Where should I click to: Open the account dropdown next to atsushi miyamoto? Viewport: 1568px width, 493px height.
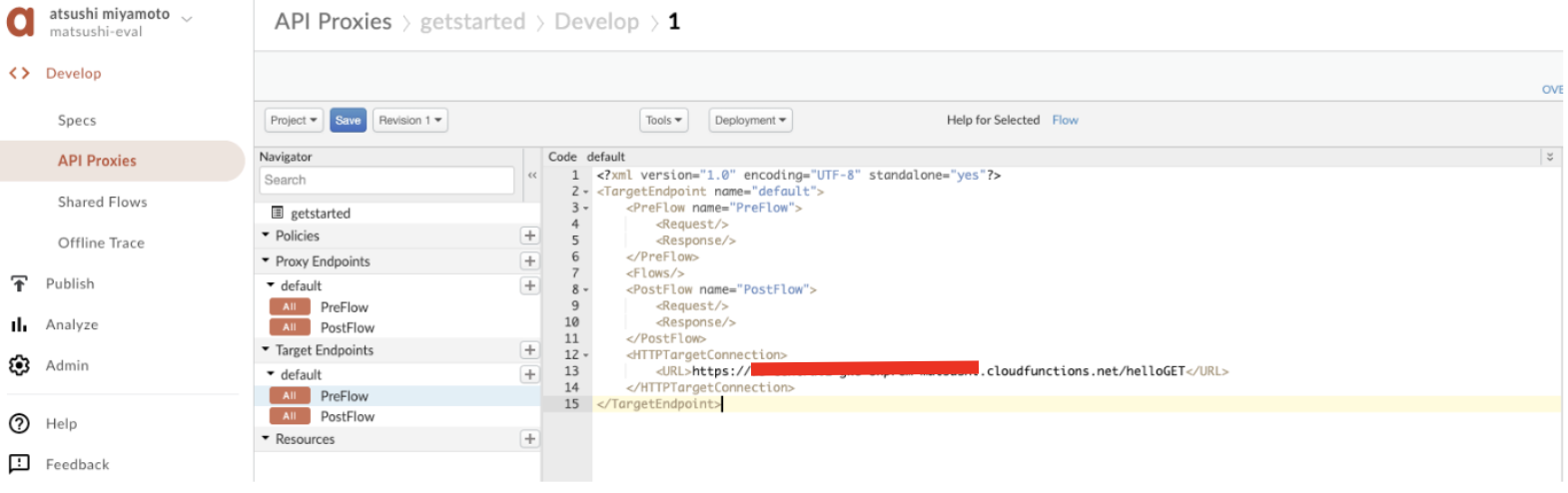186,18
